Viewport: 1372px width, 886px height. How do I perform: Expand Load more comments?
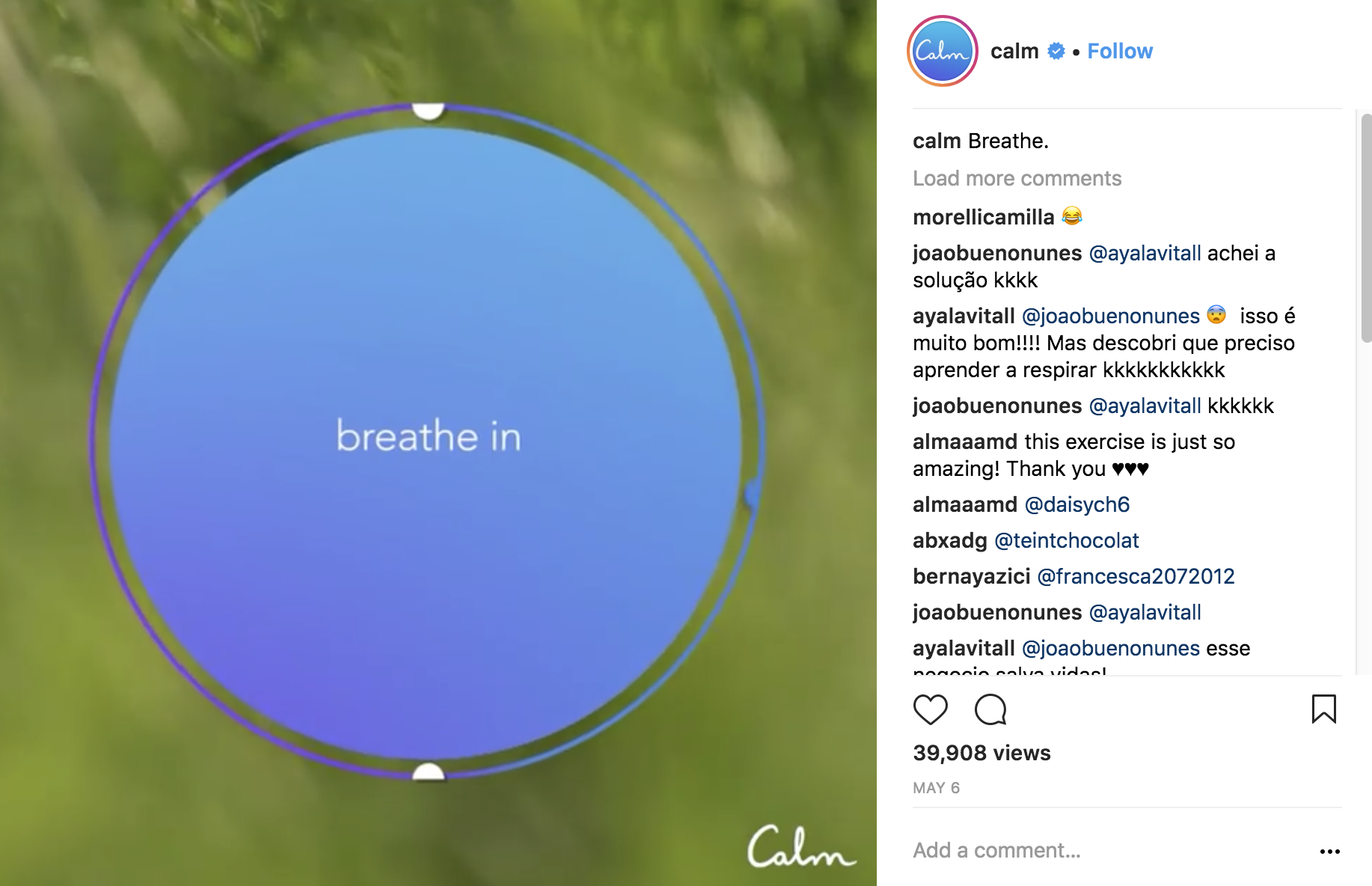click(x=1017, y=178)
